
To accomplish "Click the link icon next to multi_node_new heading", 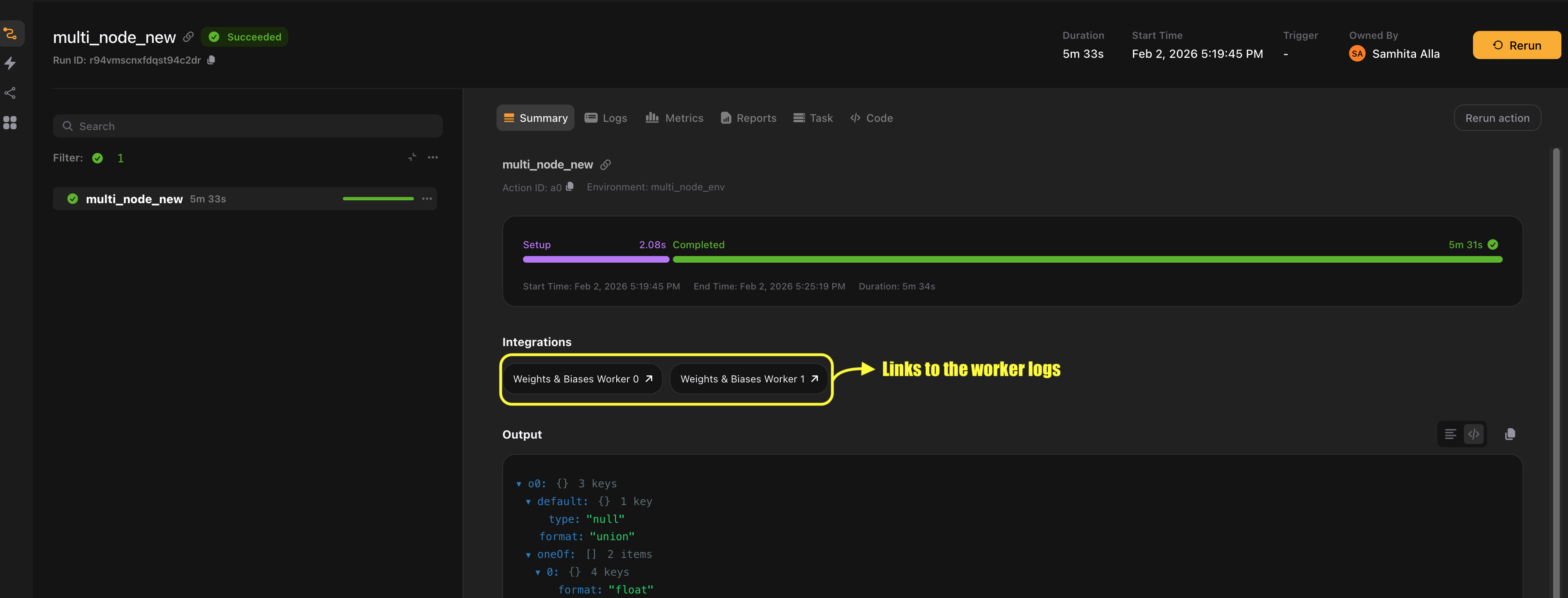I will click(x=606, y=164).
